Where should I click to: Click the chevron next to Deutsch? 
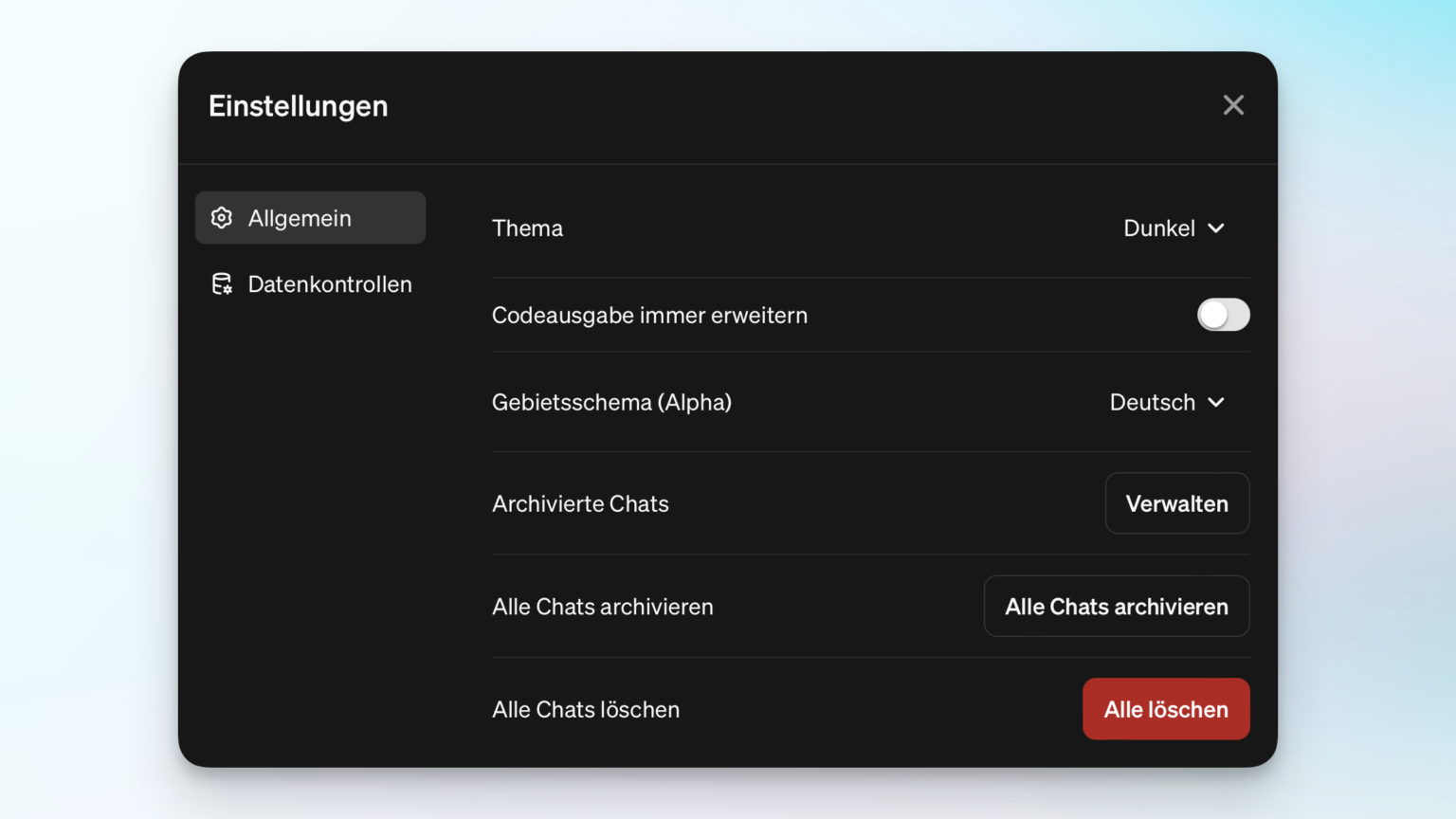click(x=1217, y=402)
